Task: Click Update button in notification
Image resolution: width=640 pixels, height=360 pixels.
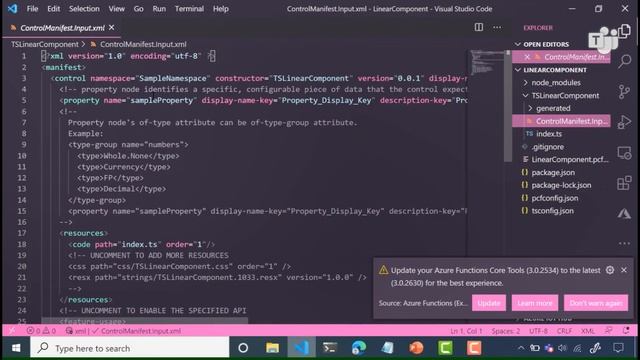Action: pos(489,303)
